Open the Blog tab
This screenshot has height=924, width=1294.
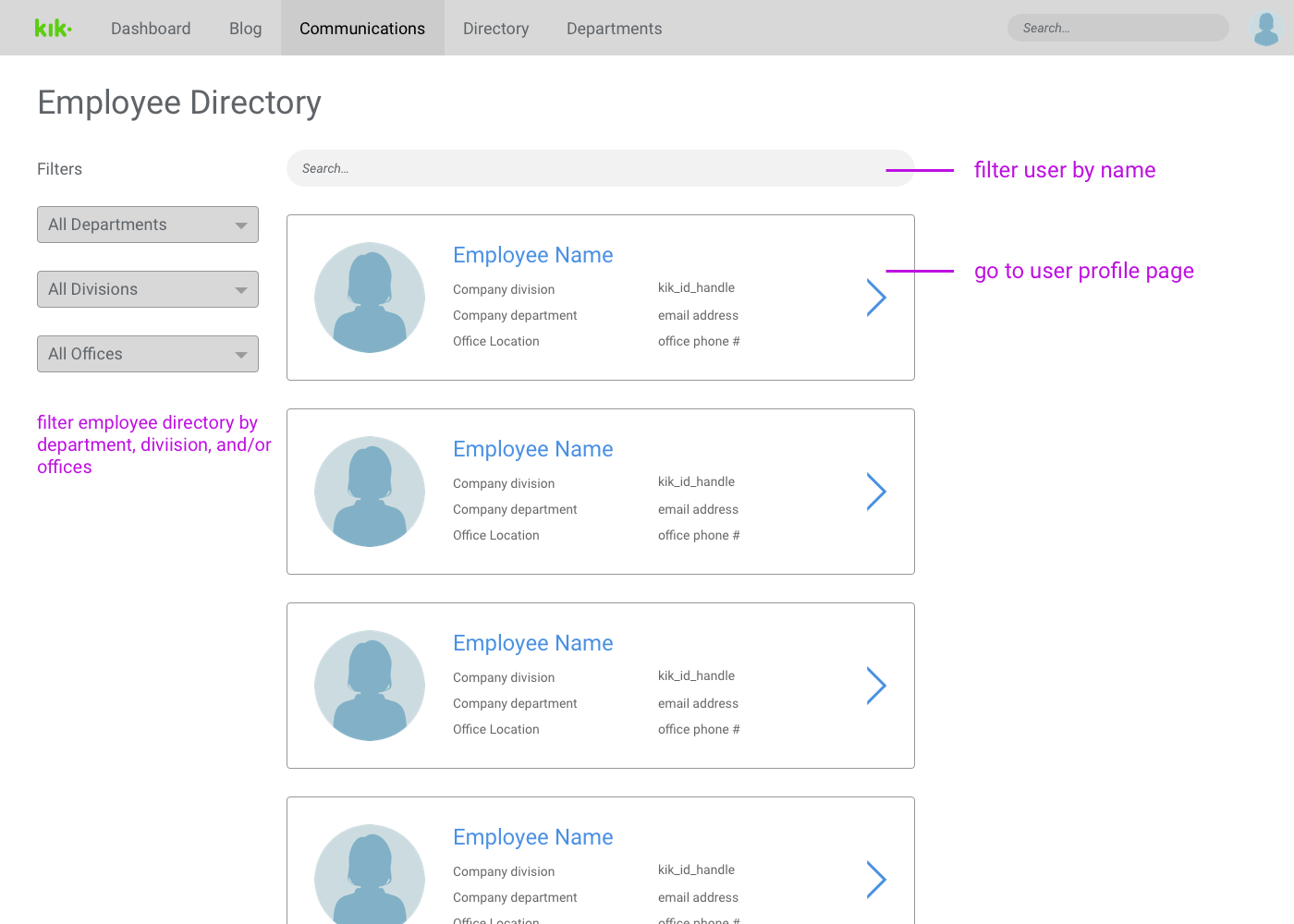tap(246, 29)
